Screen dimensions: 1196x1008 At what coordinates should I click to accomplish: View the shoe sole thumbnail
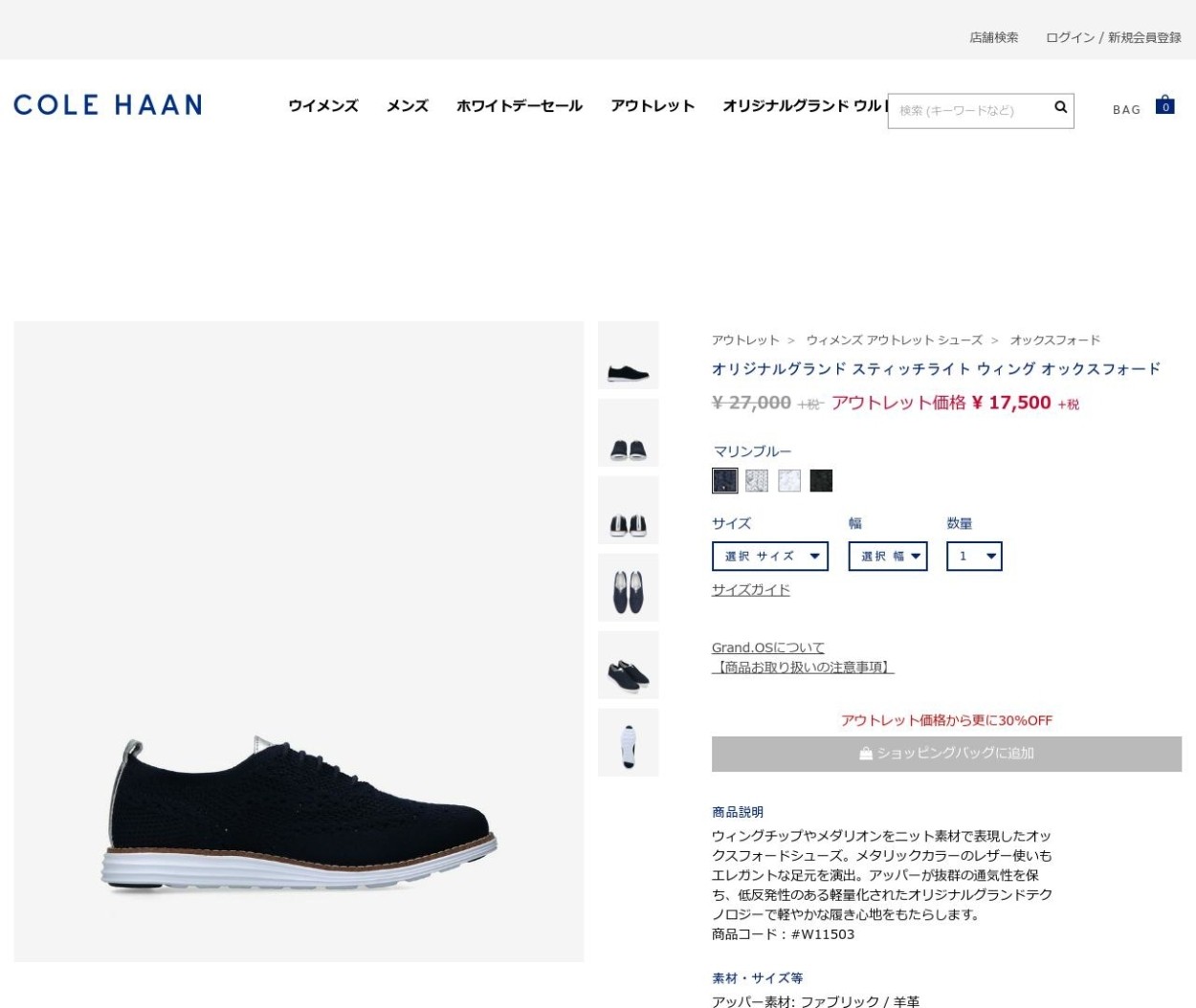[629, 742]
